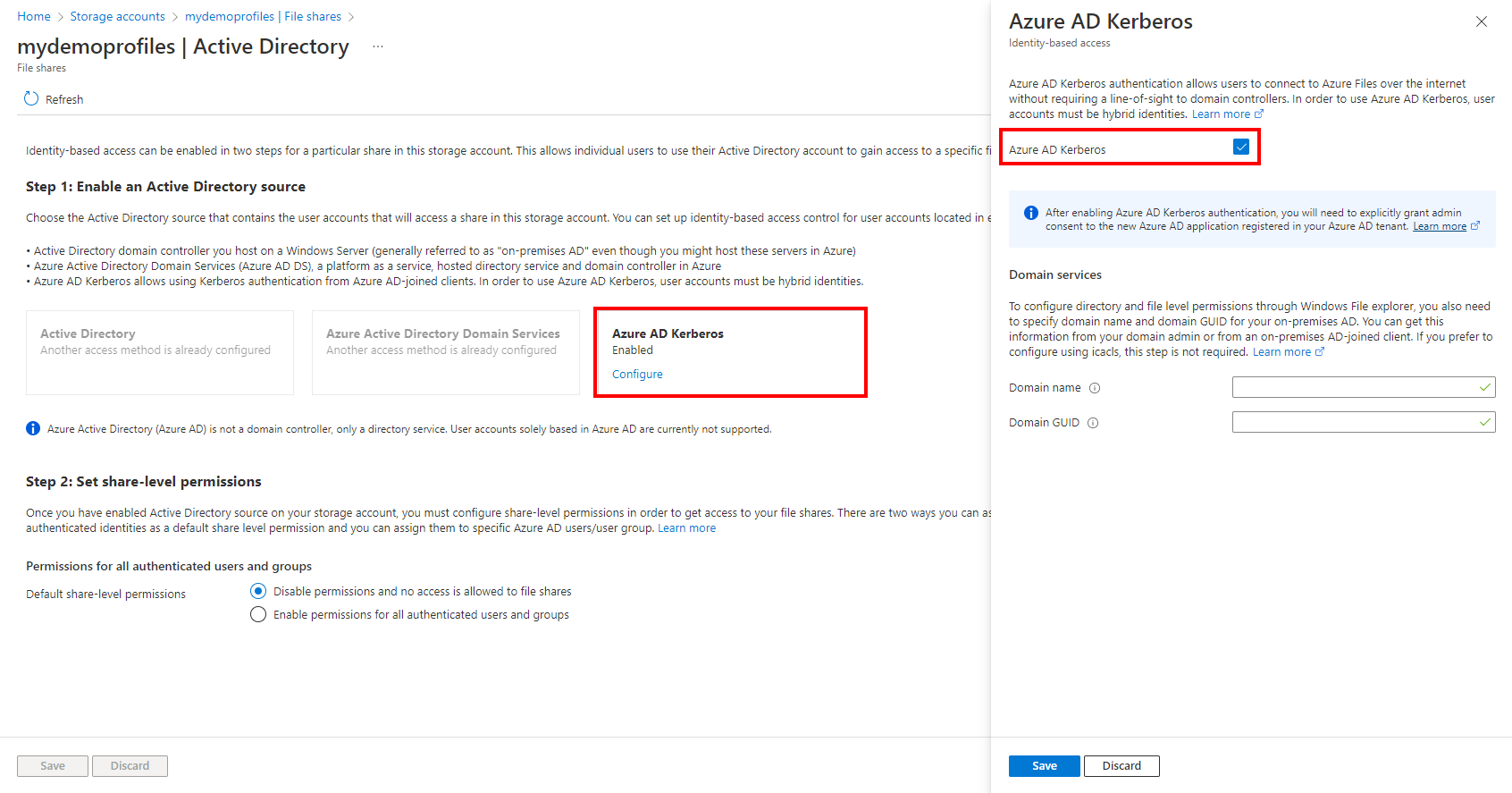Click Save in Azure AD Kerberos panel

point(1045,766)
